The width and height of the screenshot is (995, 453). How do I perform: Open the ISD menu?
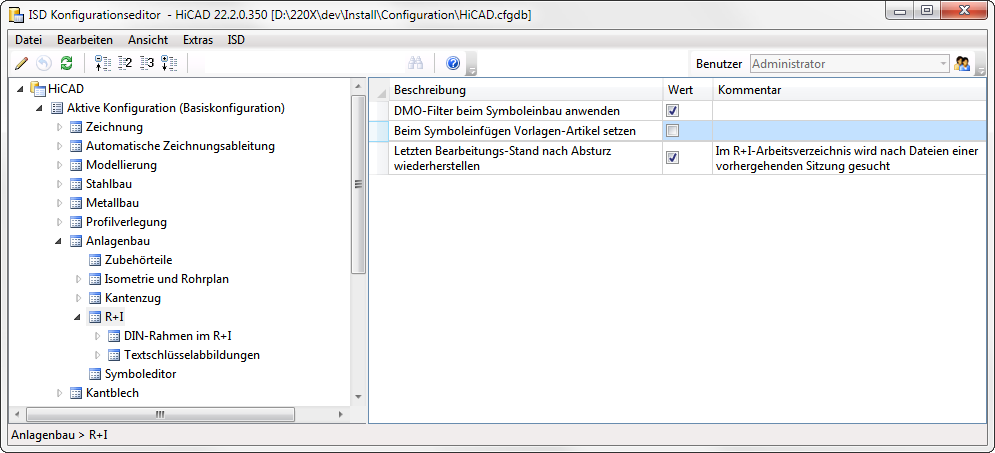(236, 40)
